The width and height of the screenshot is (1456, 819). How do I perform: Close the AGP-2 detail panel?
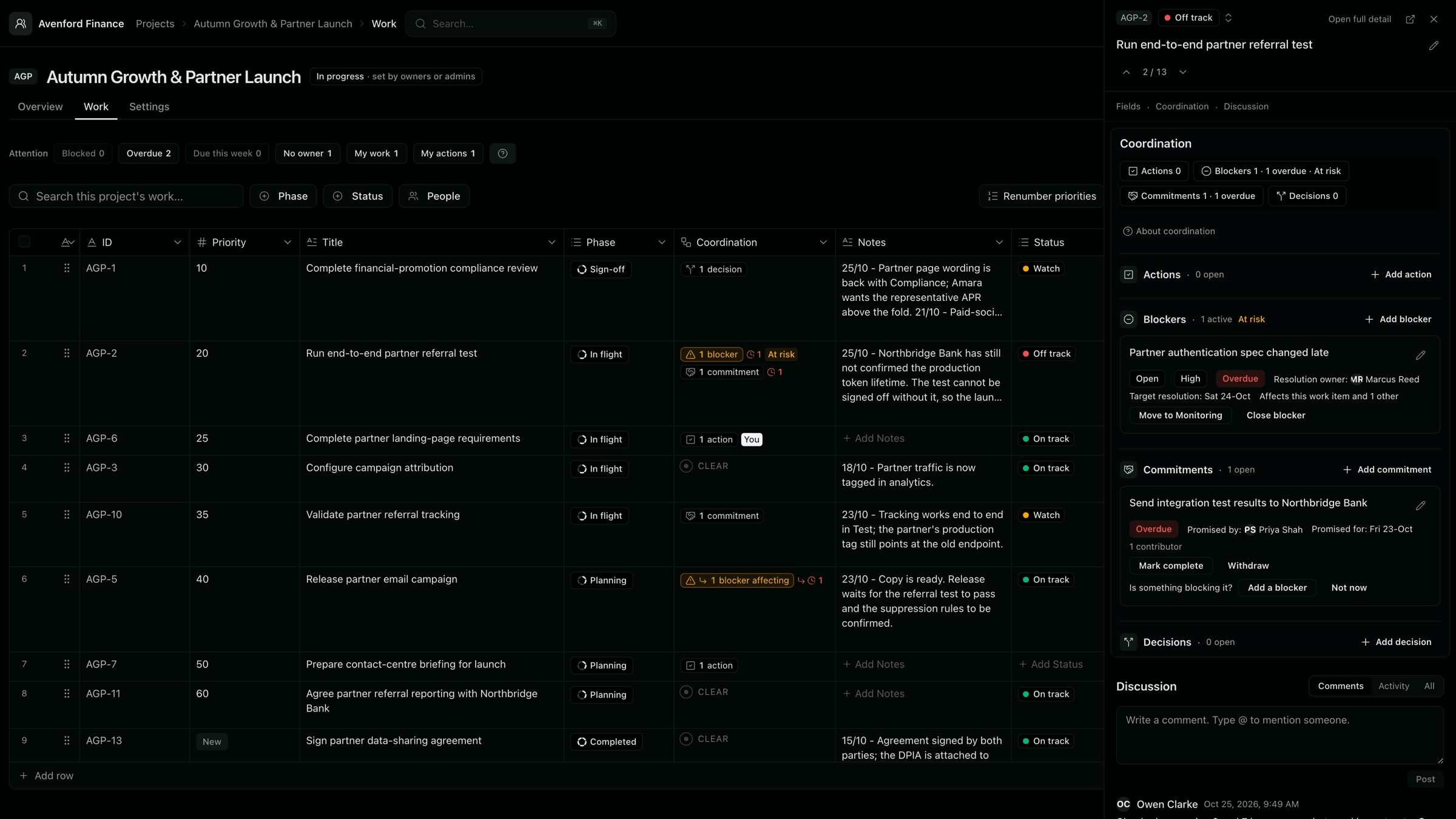[1434, 19]
